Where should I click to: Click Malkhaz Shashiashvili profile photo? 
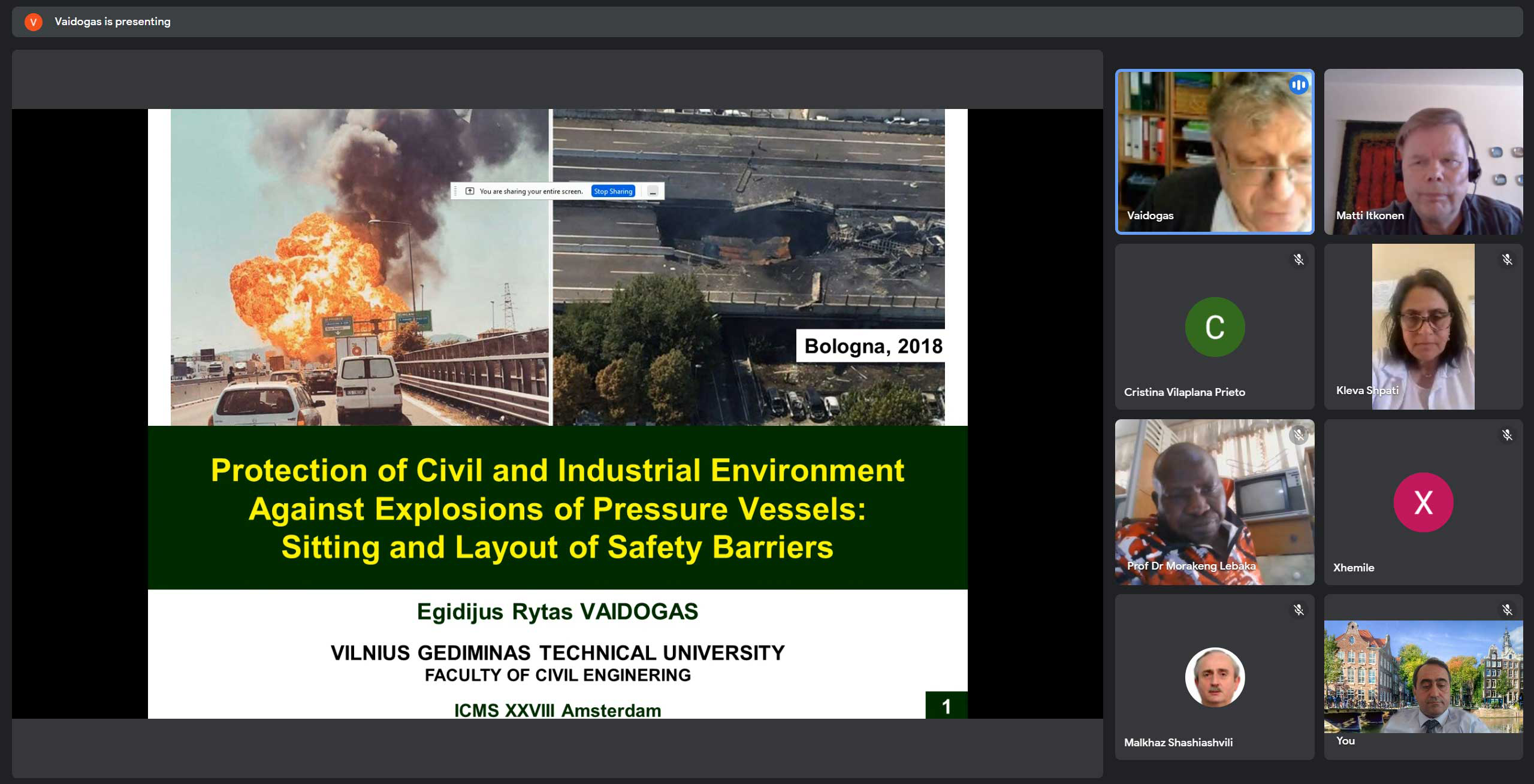click(1215, 677)
